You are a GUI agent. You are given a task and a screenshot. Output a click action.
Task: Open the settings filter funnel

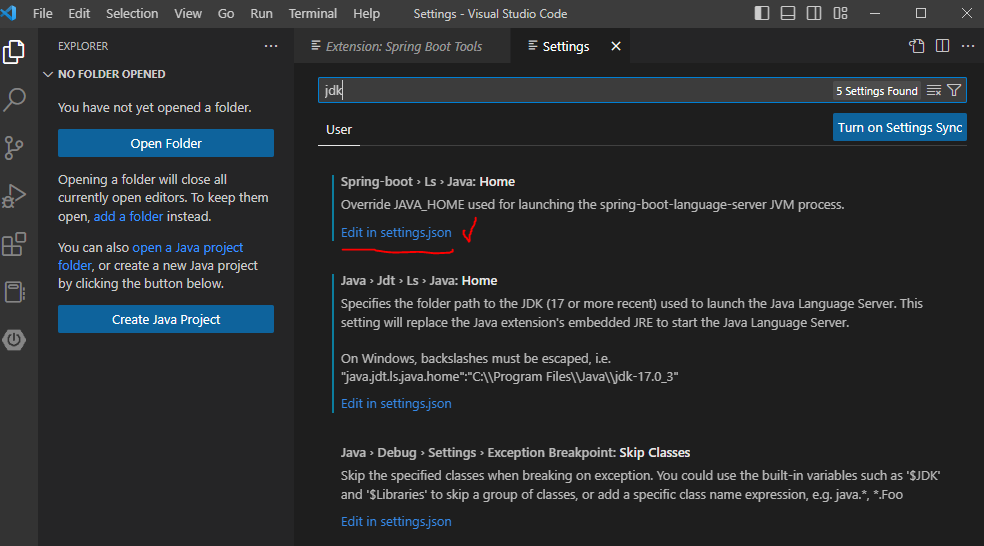pyautogui.click(x=954, y=90)
